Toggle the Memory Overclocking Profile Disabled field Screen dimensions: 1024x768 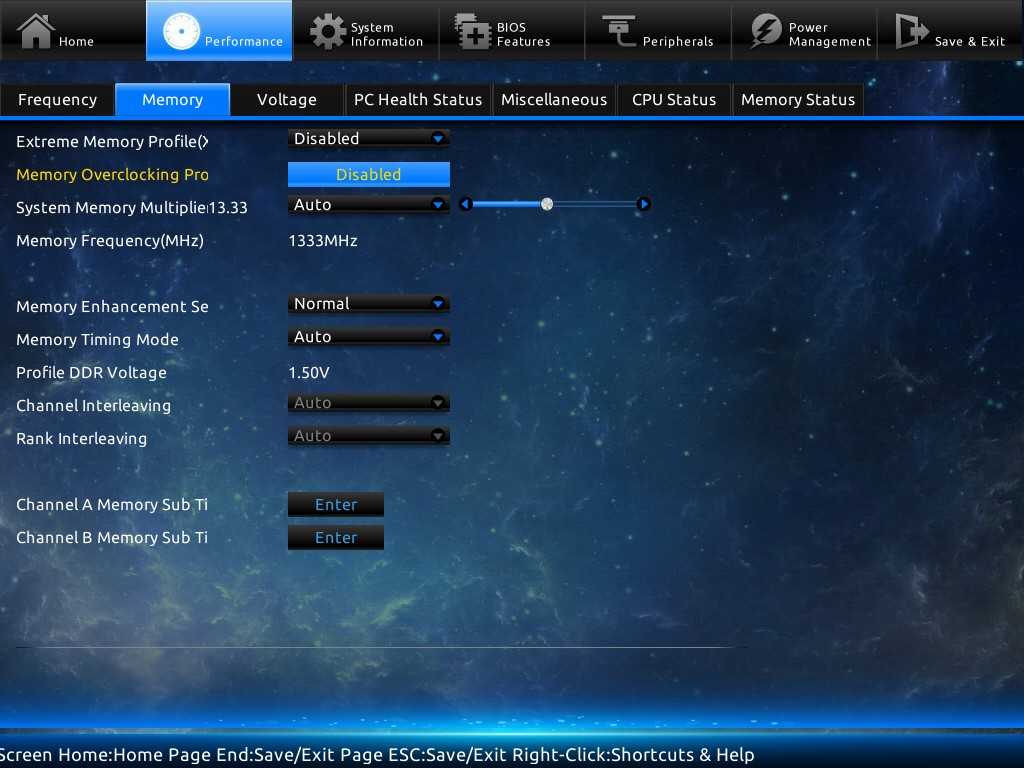(368, 174)
